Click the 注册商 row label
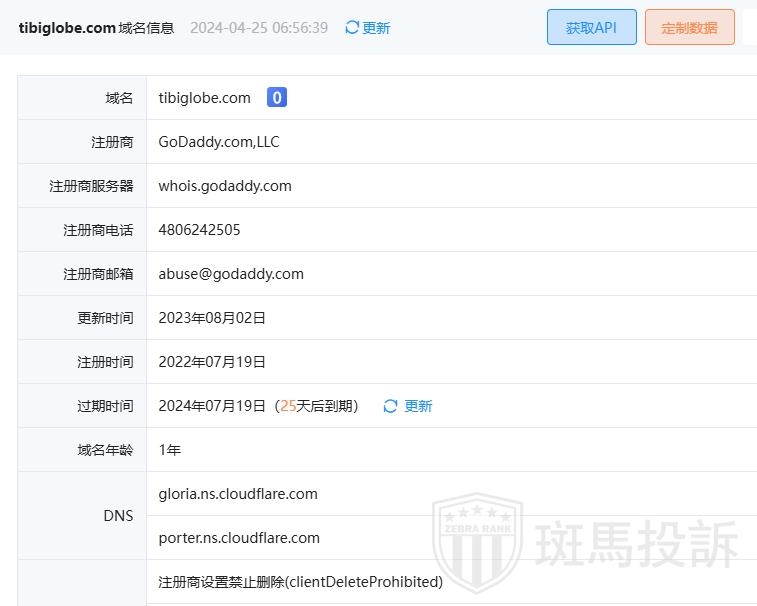The width and height of the screenshot is (757, 606). (x=112, y=142)
